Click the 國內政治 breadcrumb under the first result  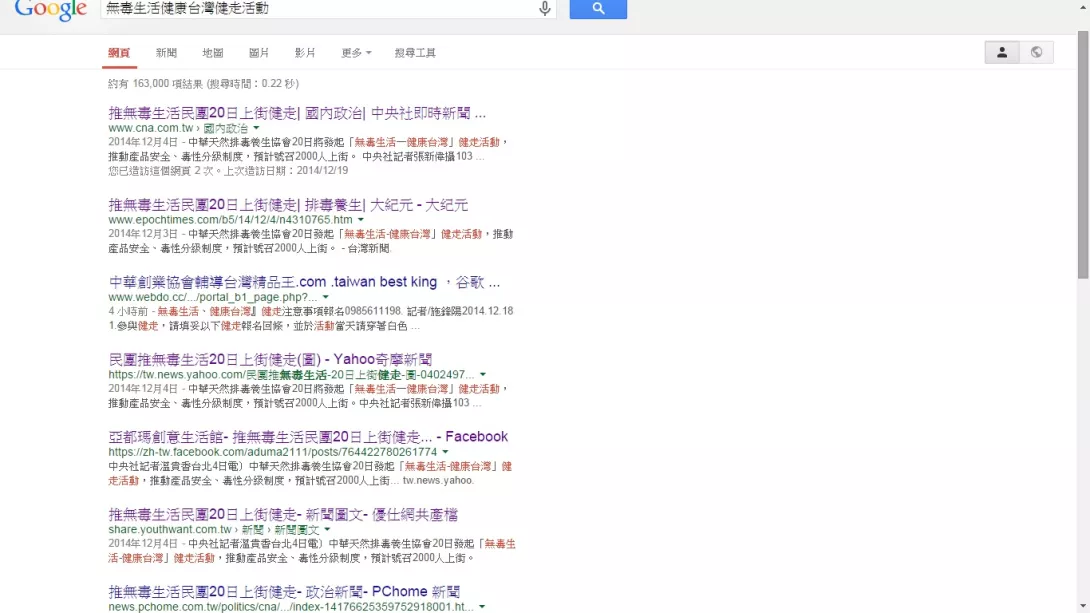click(225, 128)
